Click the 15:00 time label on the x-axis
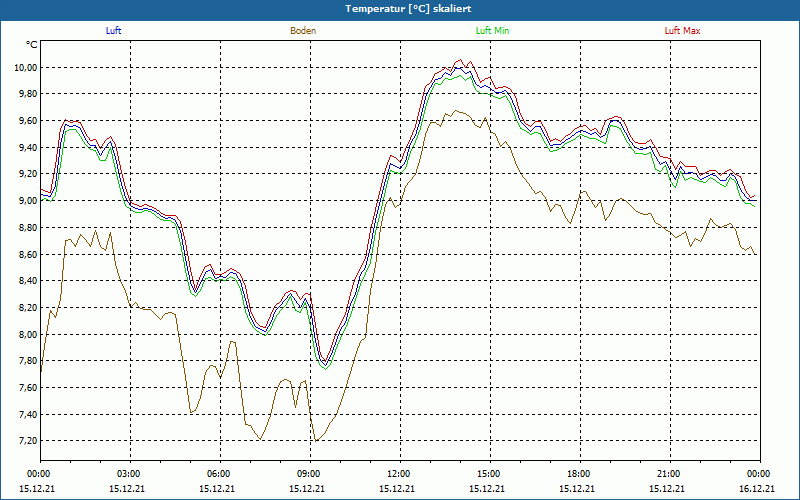 (x=490, y=474)
